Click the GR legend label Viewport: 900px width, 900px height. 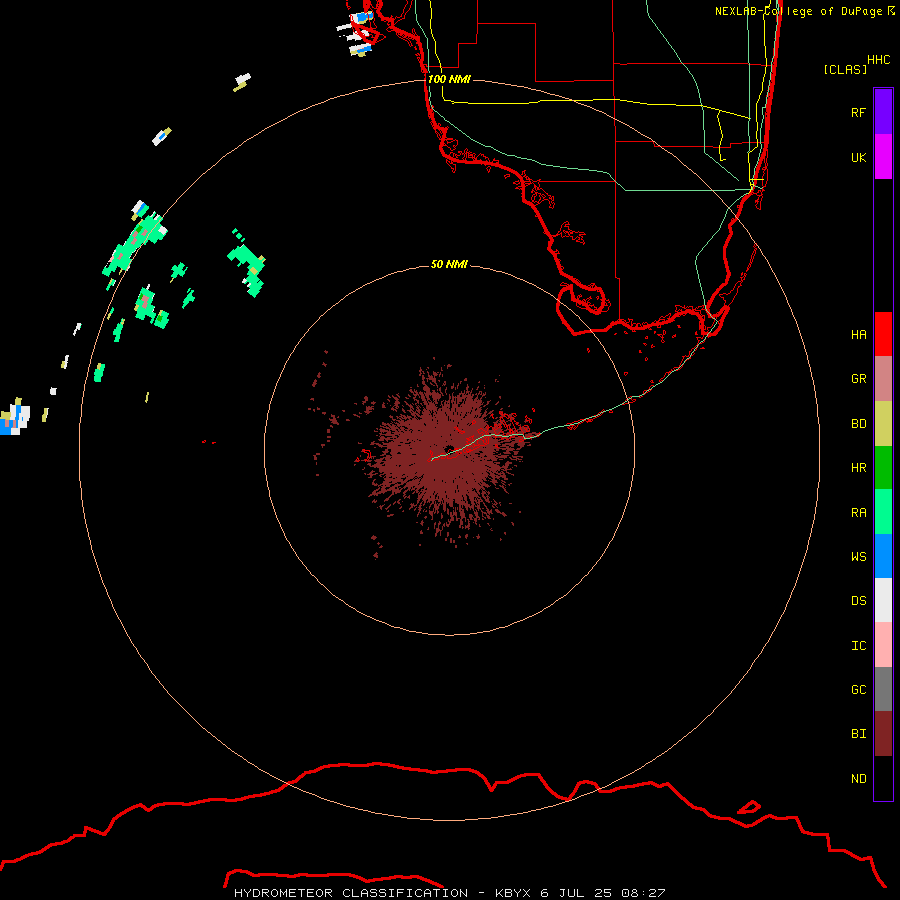click(859, 379)
